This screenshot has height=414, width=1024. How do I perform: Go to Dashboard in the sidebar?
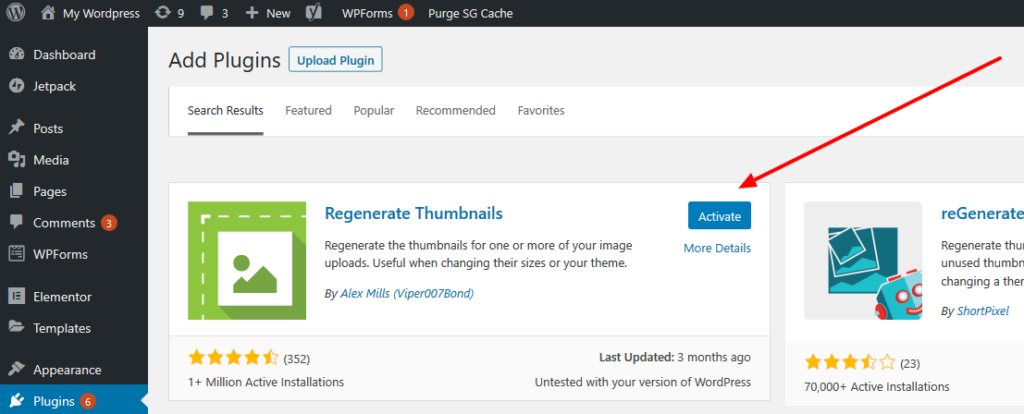[64, 55]
